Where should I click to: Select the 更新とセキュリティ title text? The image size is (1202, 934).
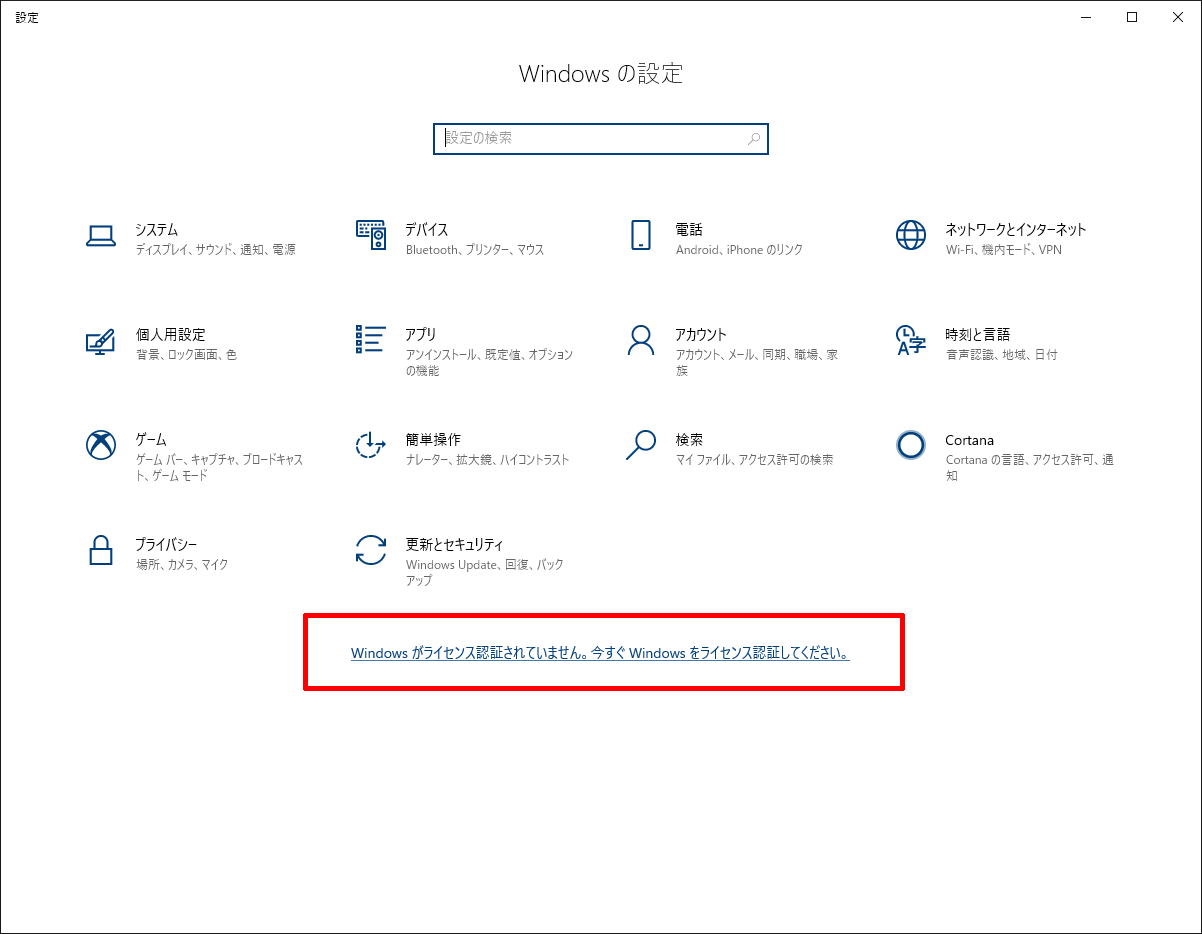point(454,544)
